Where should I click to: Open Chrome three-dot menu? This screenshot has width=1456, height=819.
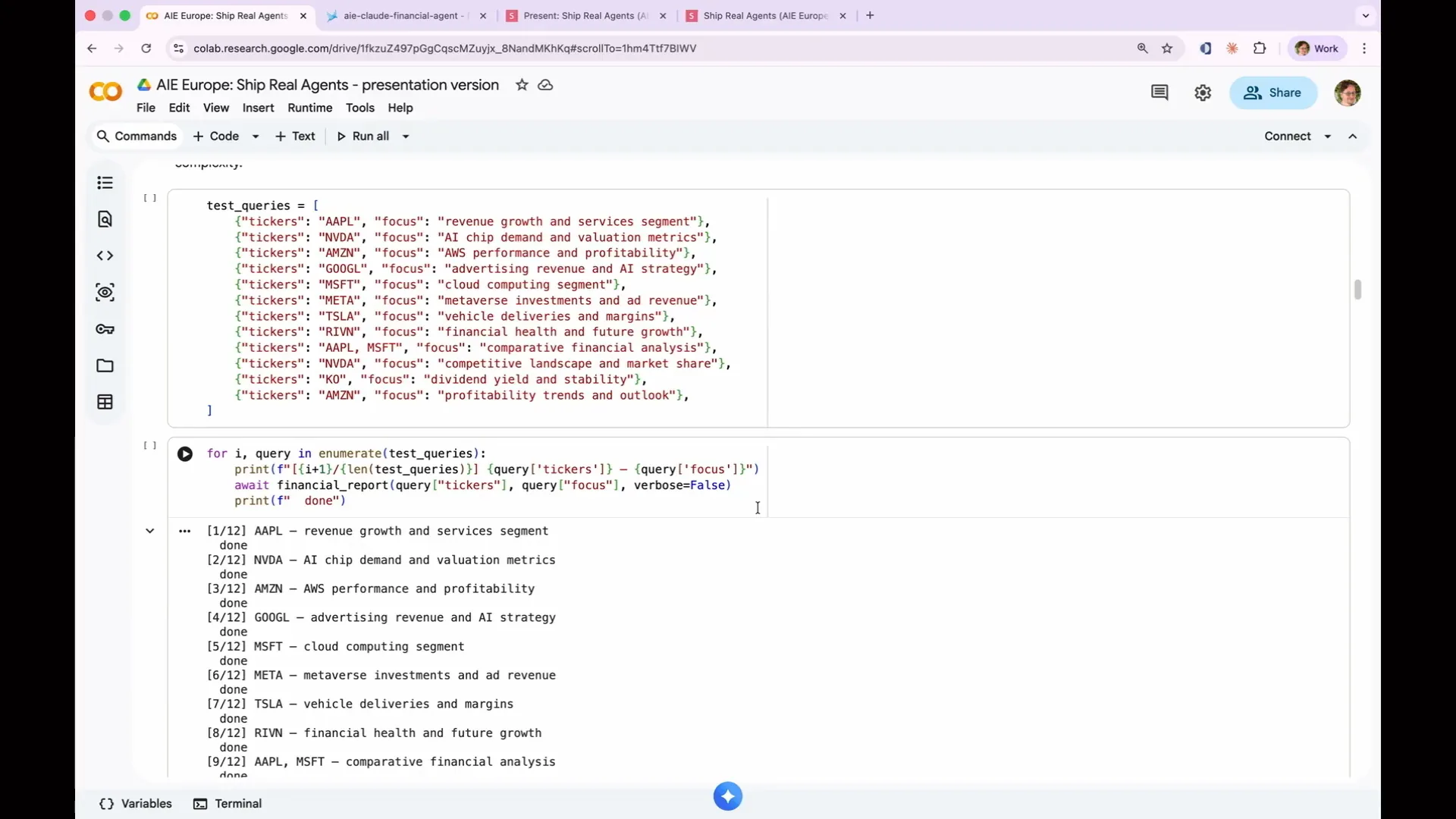pos(1364,49)
